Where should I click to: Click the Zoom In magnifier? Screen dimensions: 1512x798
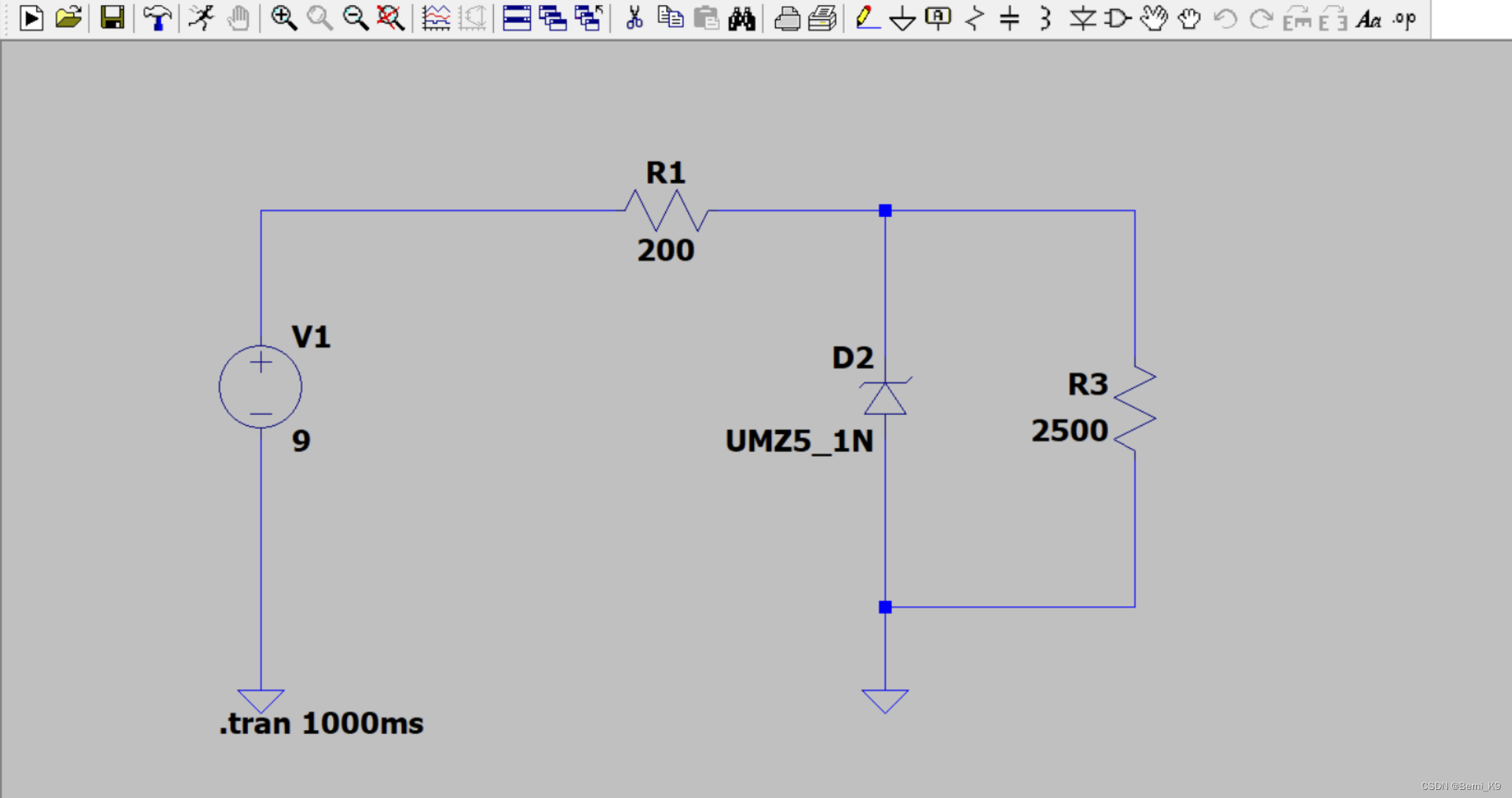(283, 18)
